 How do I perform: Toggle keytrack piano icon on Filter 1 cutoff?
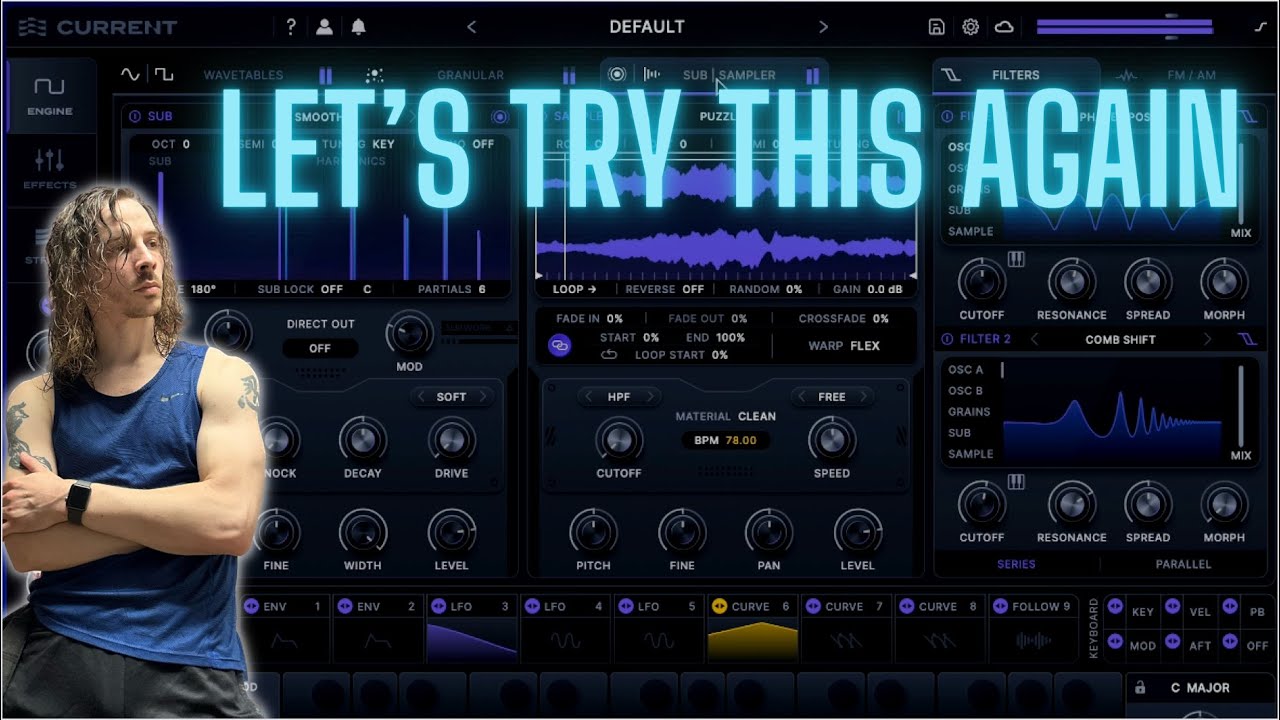(1016, 260)
